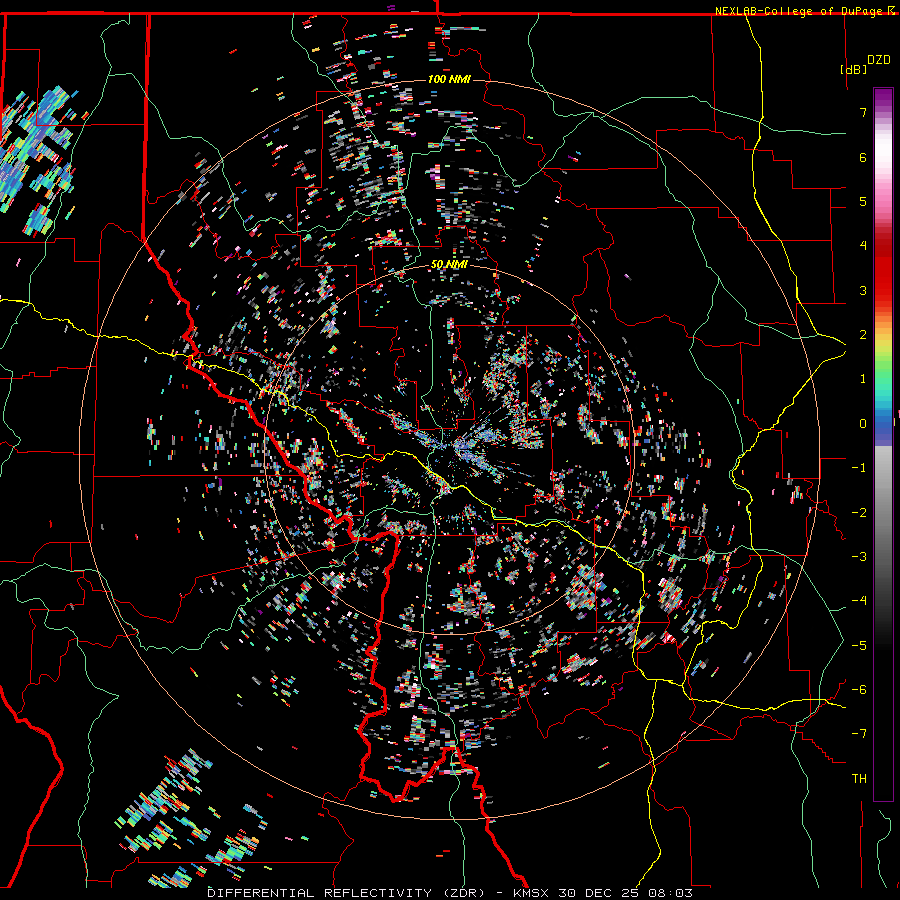Click the 100 NMI range ring label
The width and height of the screenshot is (900, 900).
pos(449,79)
